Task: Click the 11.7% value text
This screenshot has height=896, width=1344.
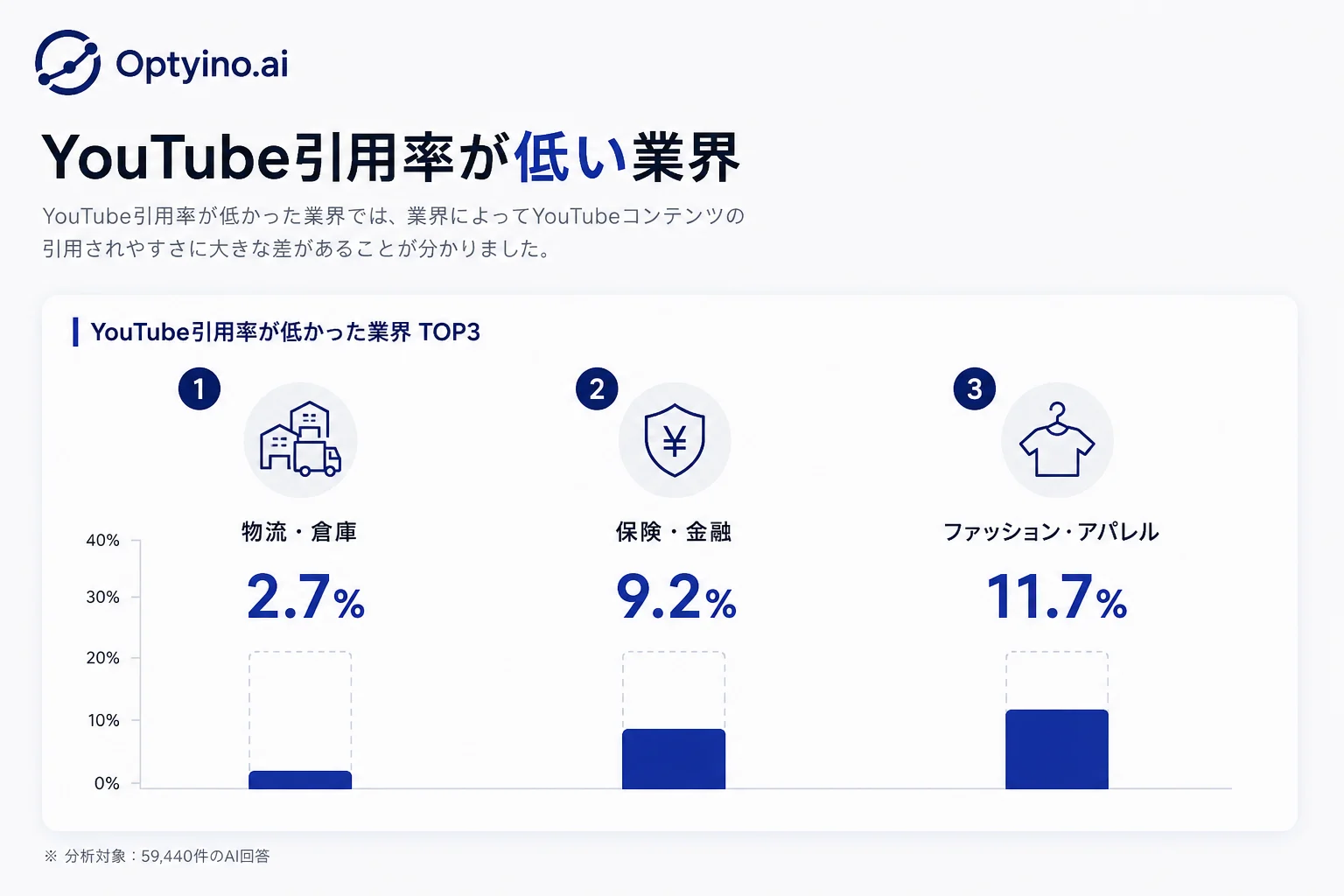Action: click(x=1057, y=597)
